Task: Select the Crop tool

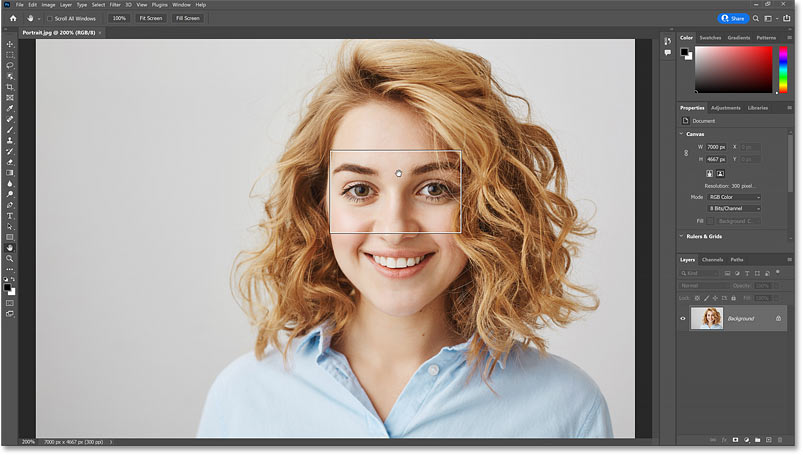Action: click(x=10, y=87)
